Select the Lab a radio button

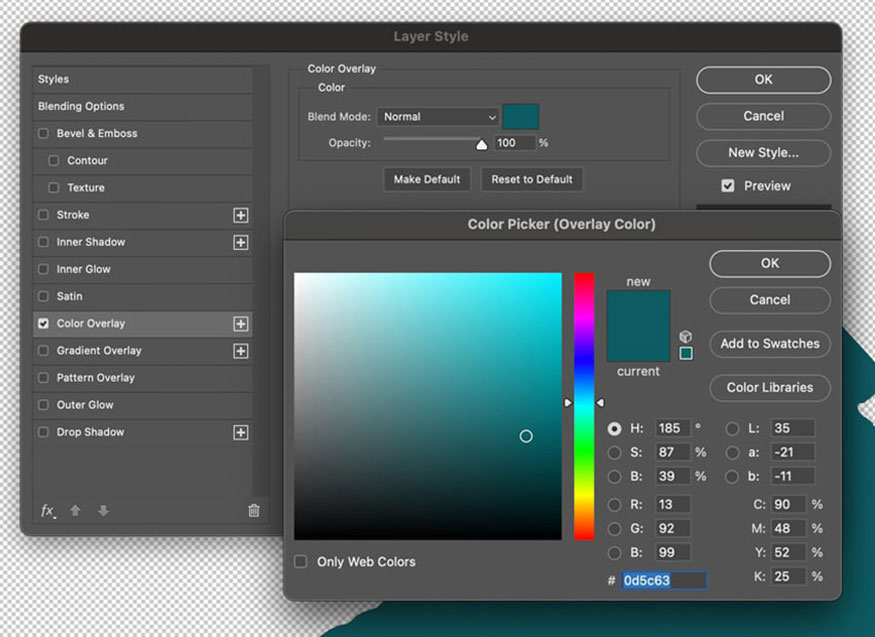click(733, 452)
